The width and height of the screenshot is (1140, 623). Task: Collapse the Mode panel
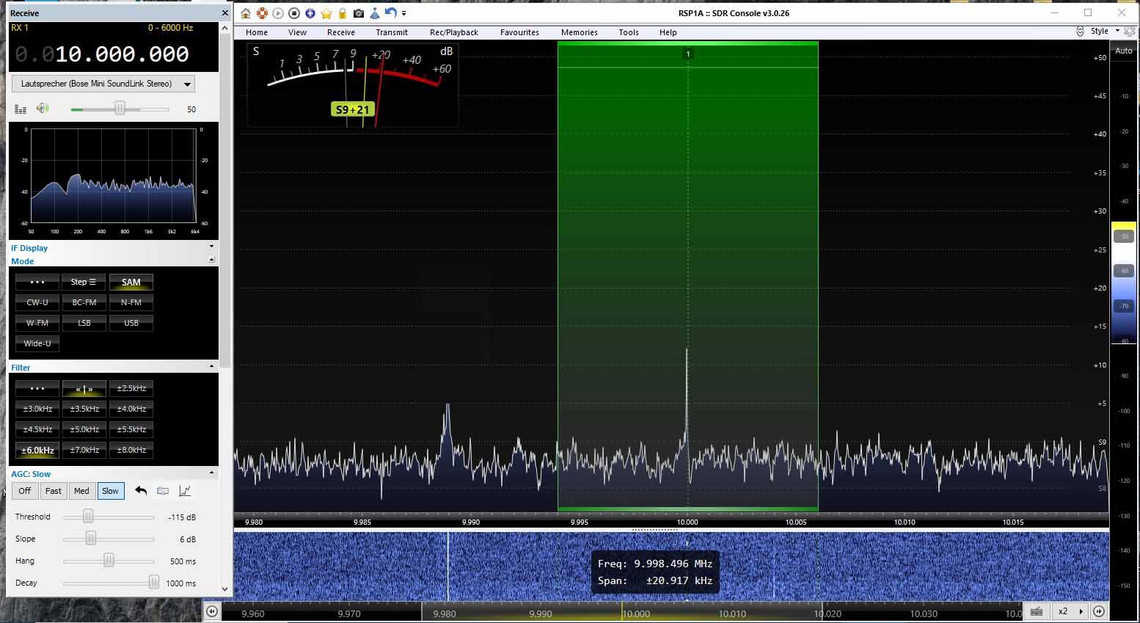pyautogui.click(x=212, y=260)
